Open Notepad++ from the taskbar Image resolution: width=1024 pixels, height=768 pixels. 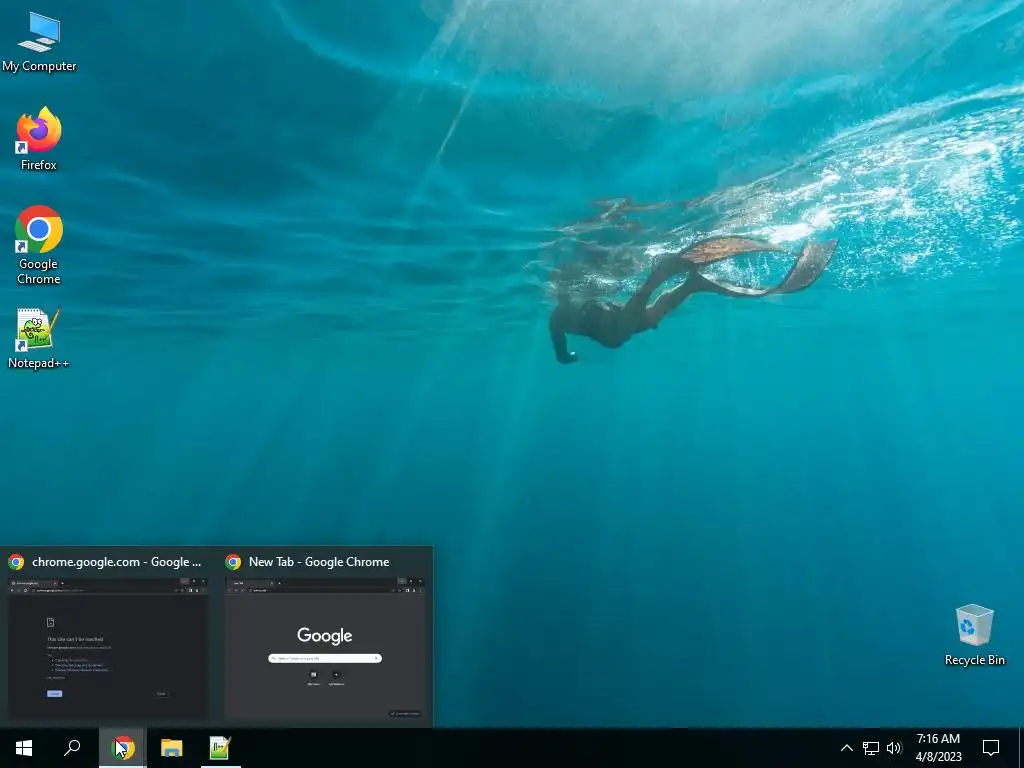coord(220,748)
